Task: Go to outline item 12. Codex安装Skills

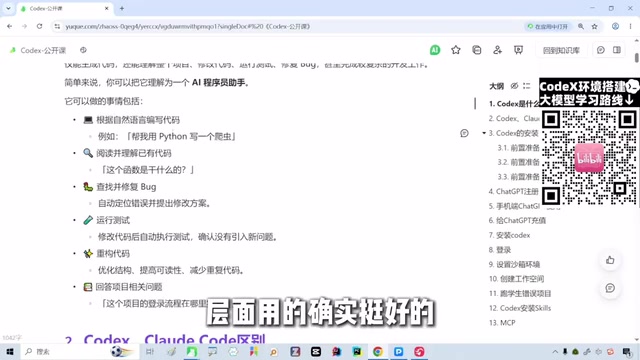Action: pos(520,308)
